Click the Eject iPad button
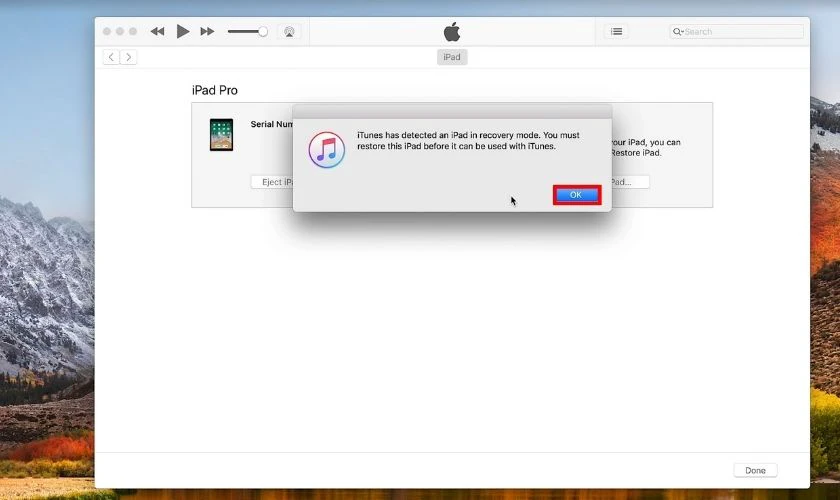Viewport: 840px width, 500px height. tap(272, 182)
